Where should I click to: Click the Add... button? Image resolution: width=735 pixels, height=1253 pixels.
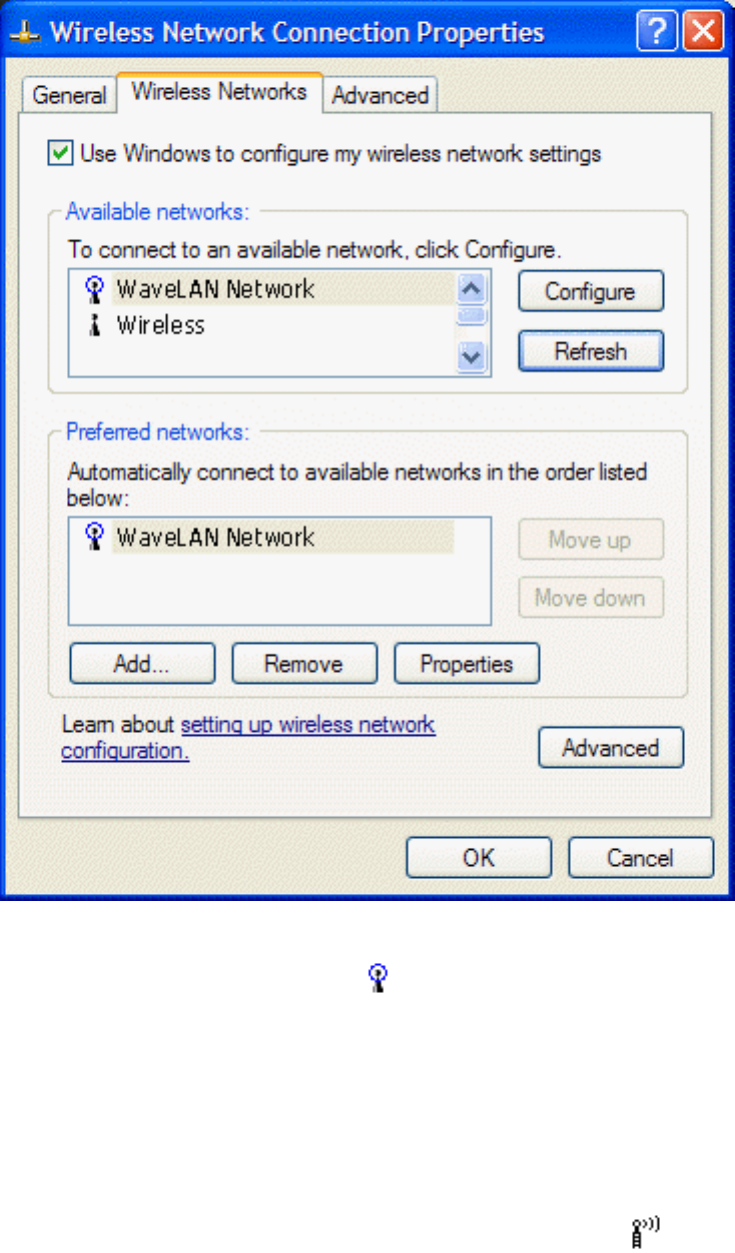(x=142, y=663)
